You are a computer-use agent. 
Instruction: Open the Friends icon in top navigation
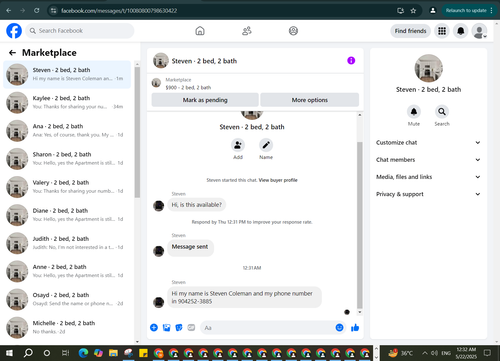[247, 31]
